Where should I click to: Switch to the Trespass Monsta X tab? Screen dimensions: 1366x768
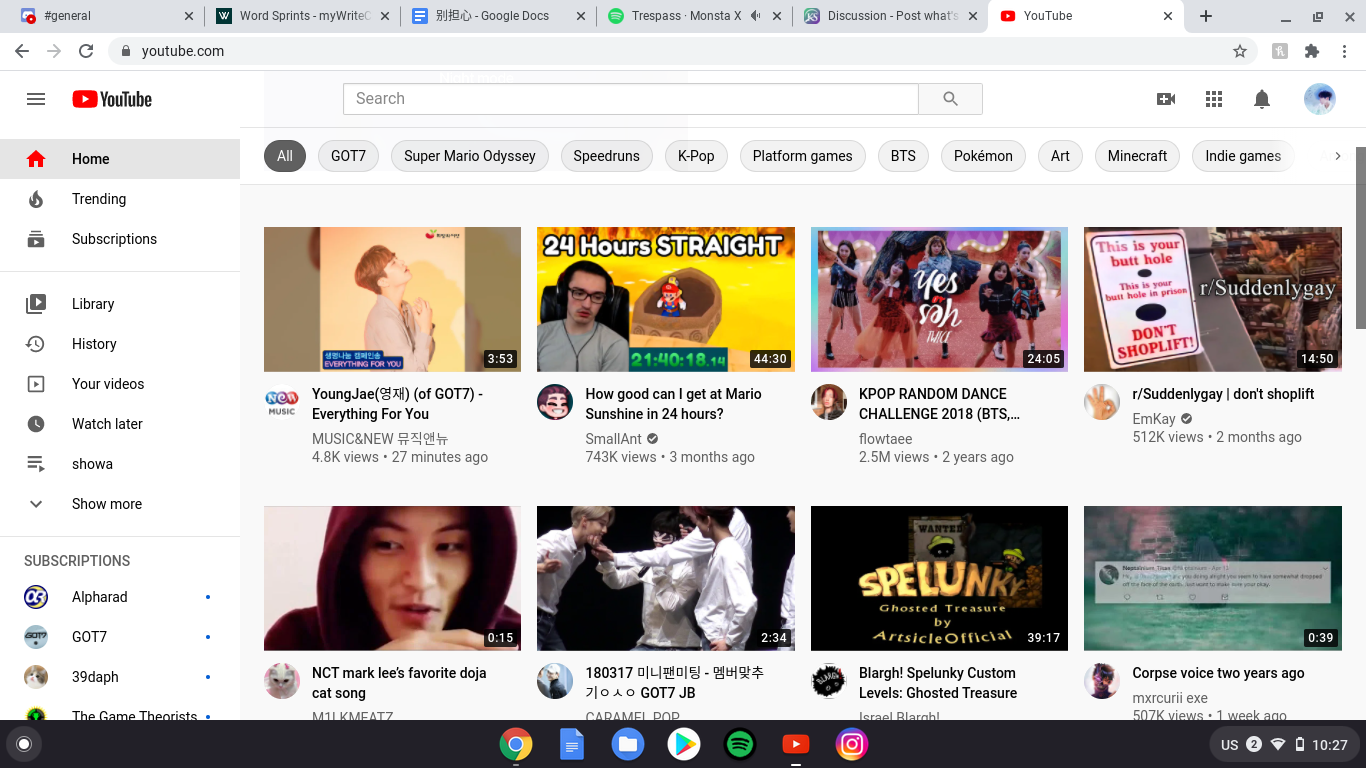pos(694,16)
